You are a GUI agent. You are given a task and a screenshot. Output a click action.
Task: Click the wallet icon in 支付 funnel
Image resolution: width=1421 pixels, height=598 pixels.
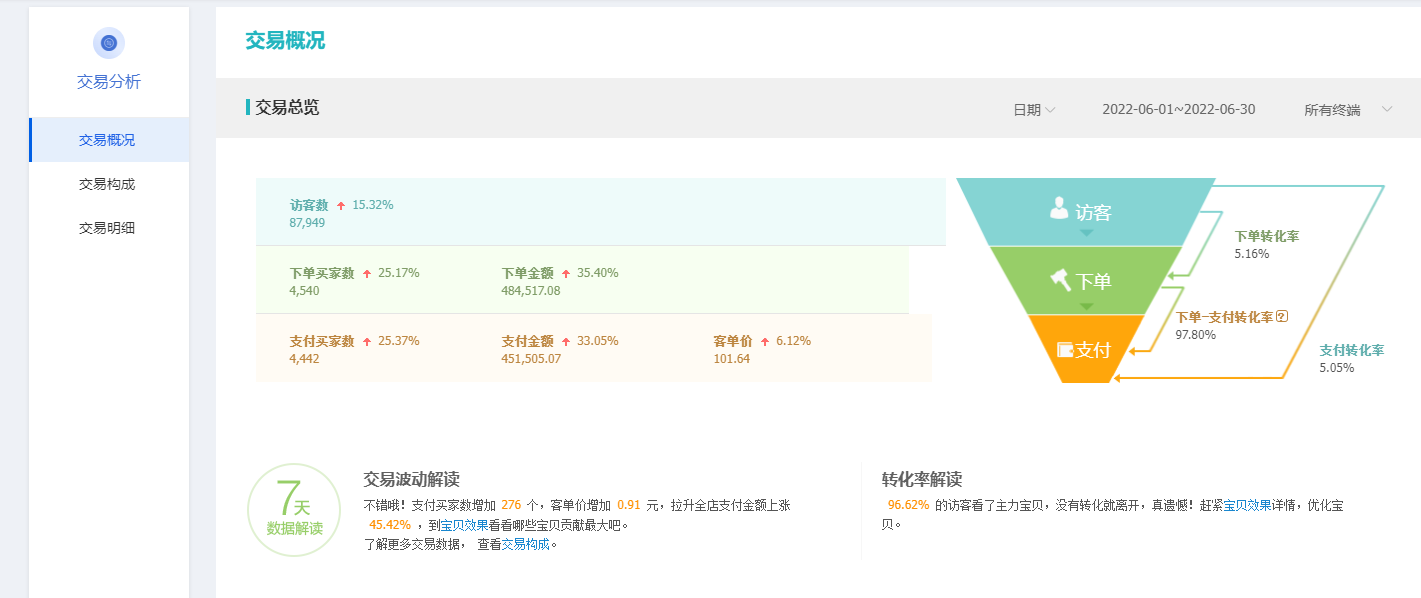tap(1065, 350)
